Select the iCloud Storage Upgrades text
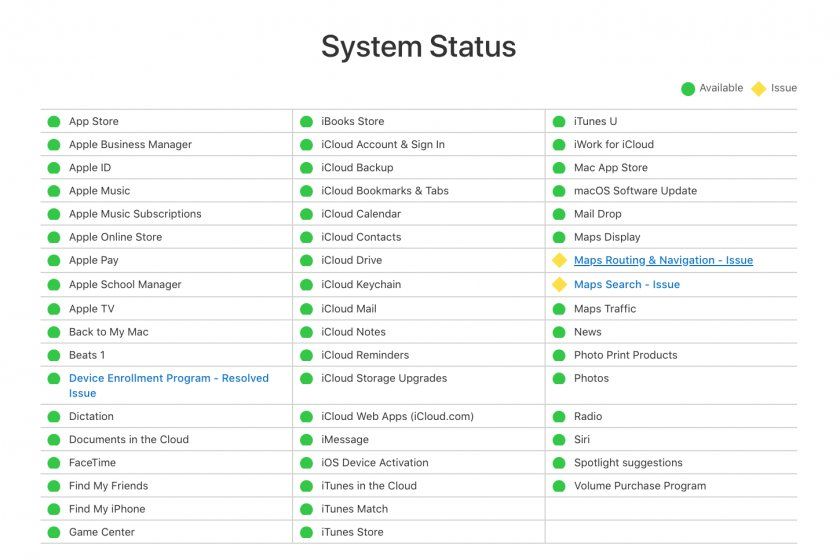 point(384,378)
